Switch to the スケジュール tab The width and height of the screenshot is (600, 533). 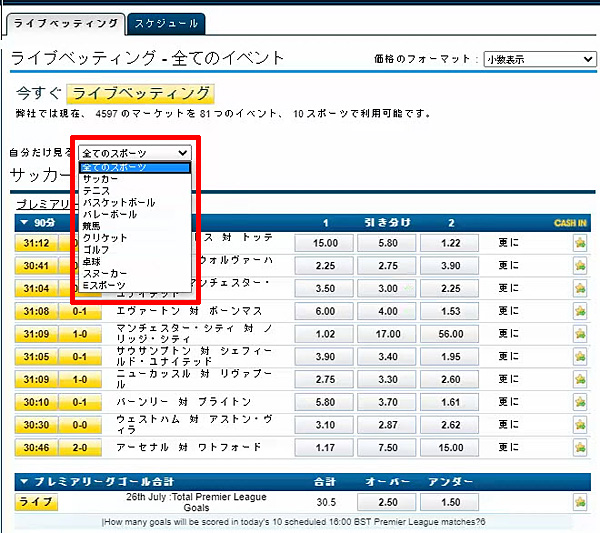tap(166, 24)
